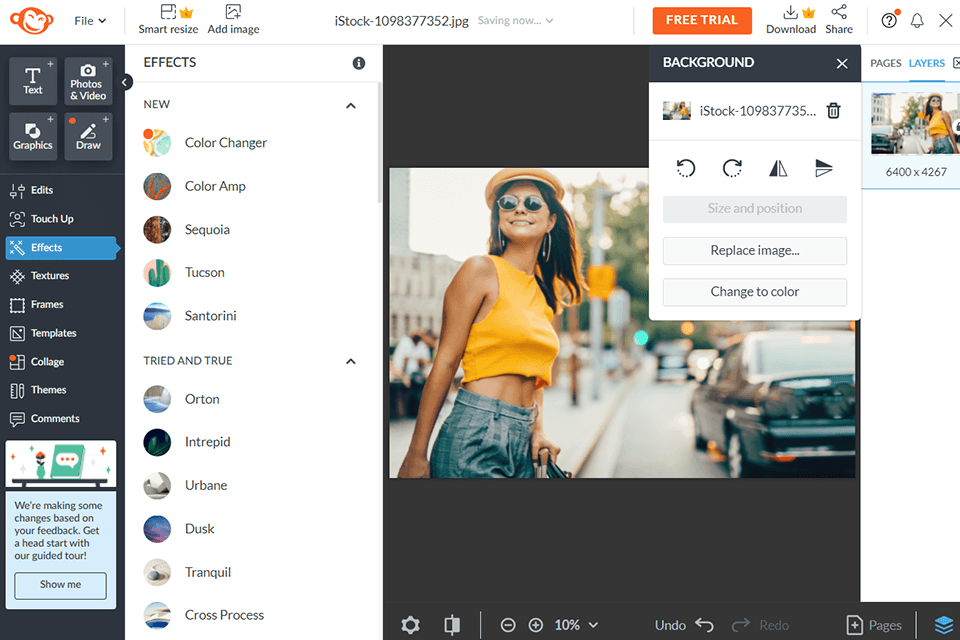Open the zoom percentage dropdown
The width and height of the screenshot is (960, 640).
(x=576, y=625)
